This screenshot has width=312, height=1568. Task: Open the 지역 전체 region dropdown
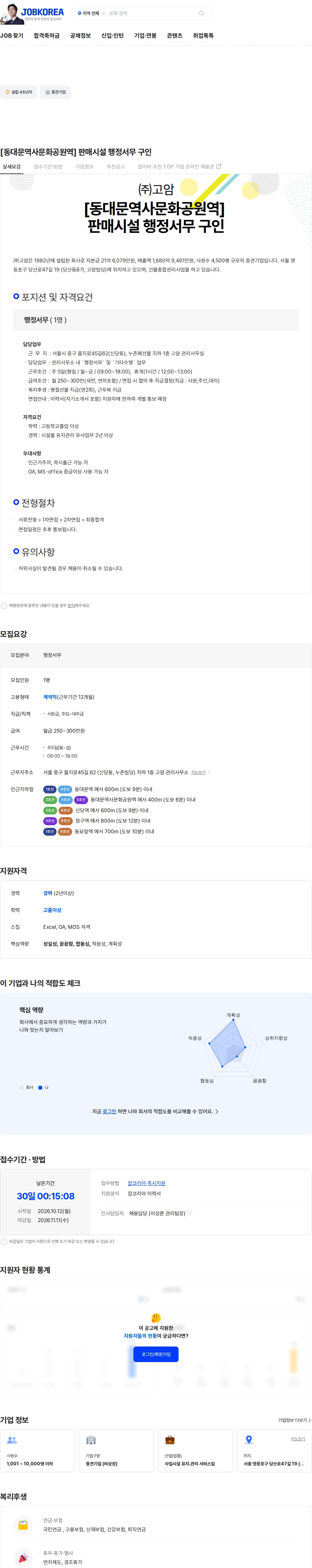pos(91,13)
